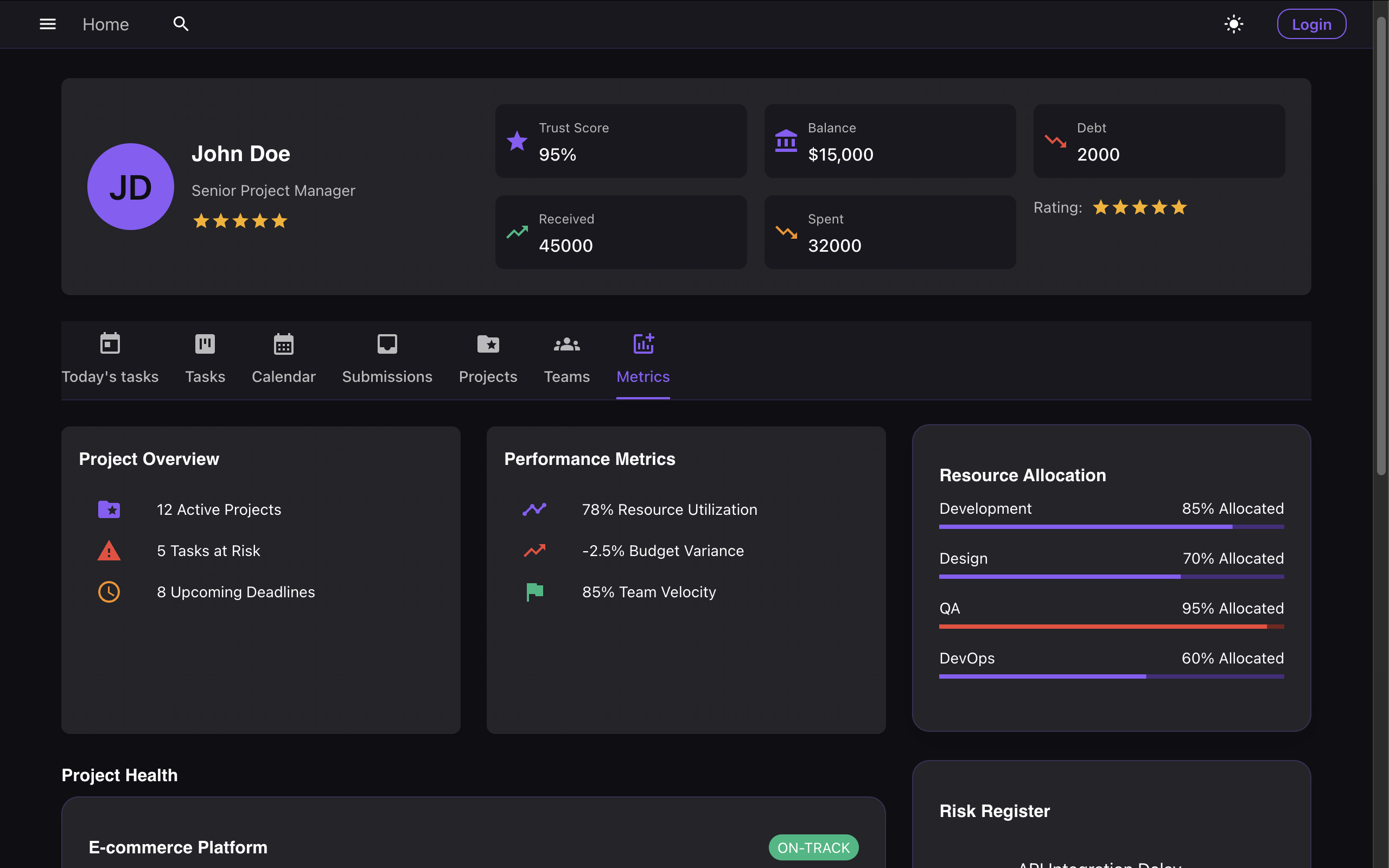The width and height of the screenshot is (1389, 868).
Task: Click the JD avatar circle
Action: 131,187
